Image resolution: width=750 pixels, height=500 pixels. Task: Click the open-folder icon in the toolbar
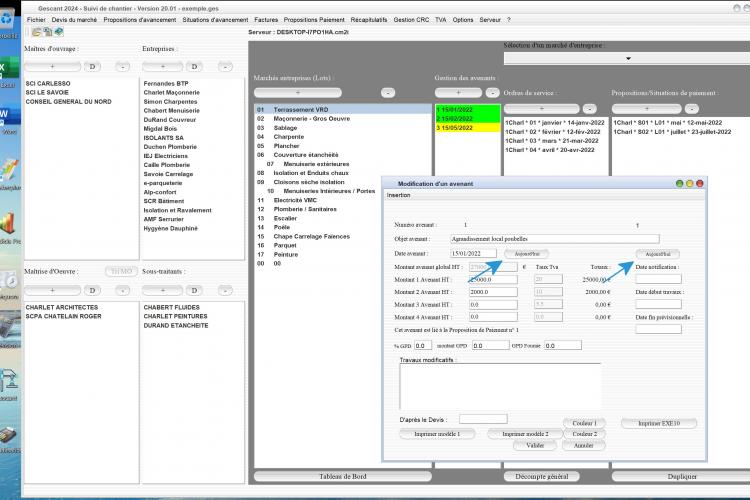click(x=36, y=32)
